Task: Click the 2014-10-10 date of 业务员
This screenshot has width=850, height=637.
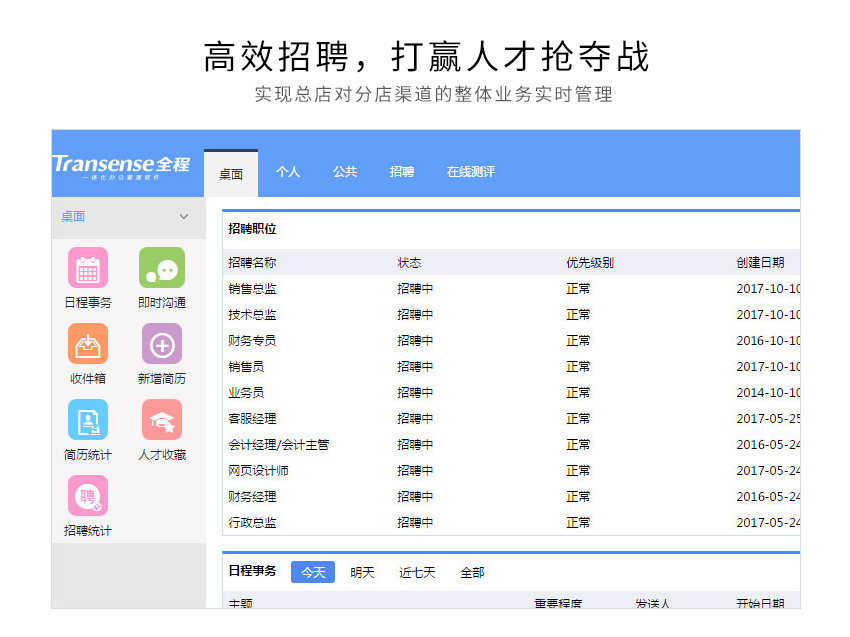Action: click(x=768, y=393)
